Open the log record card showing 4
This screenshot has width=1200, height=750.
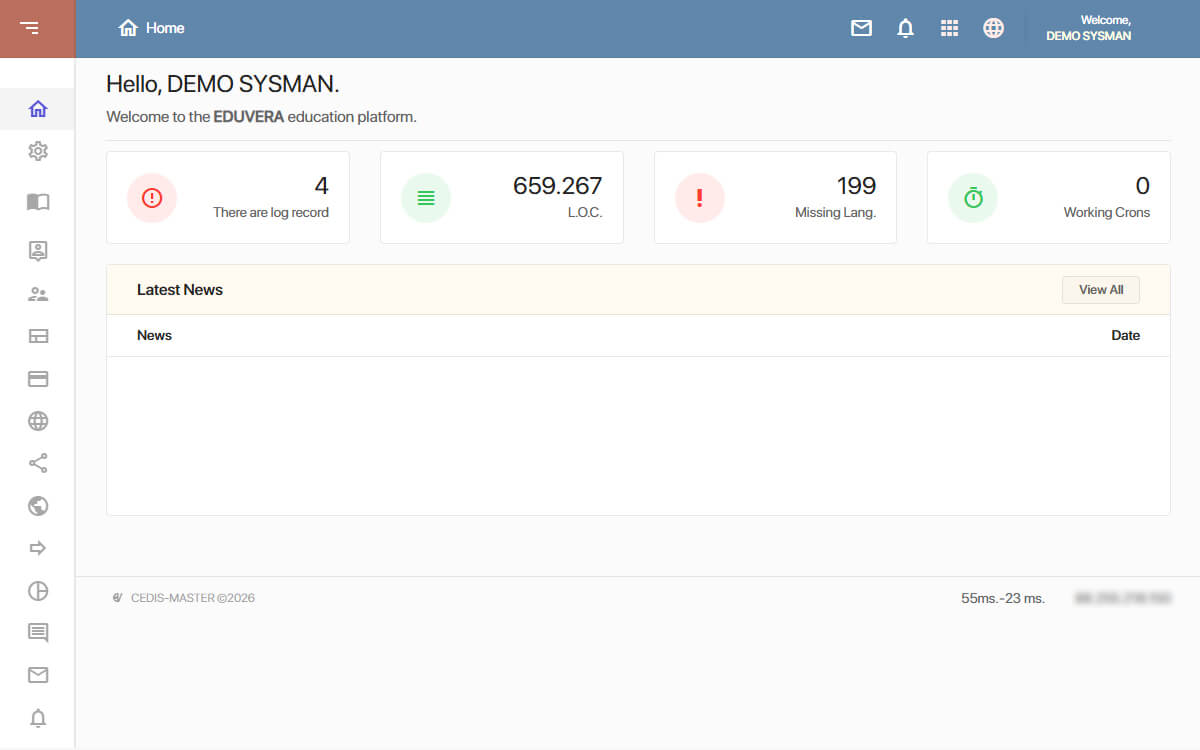228,198
